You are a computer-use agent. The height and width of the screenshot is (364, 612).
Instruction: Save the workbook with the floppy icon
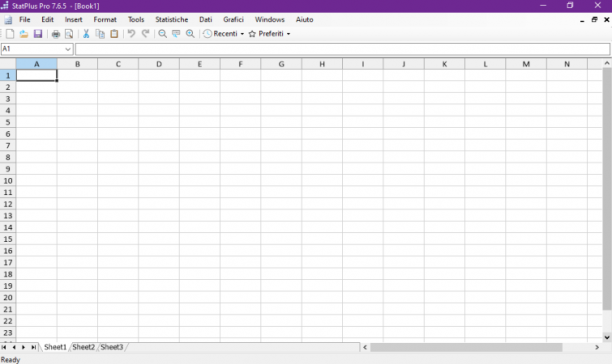[38, 34]
